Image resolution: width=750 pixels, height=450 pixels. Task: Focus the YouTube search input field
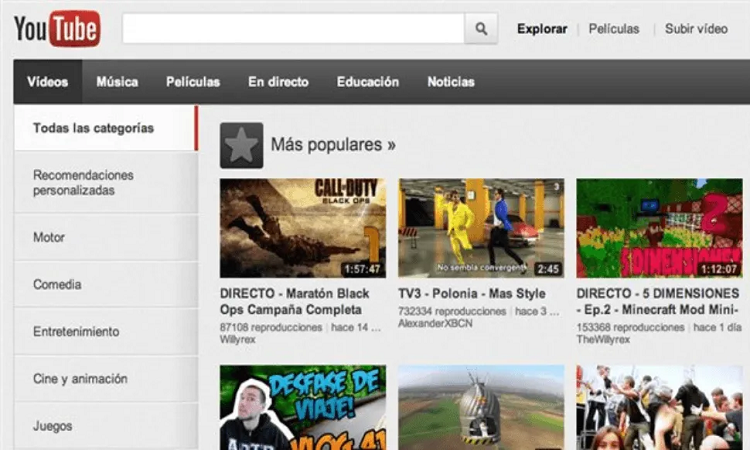point(293,29)
